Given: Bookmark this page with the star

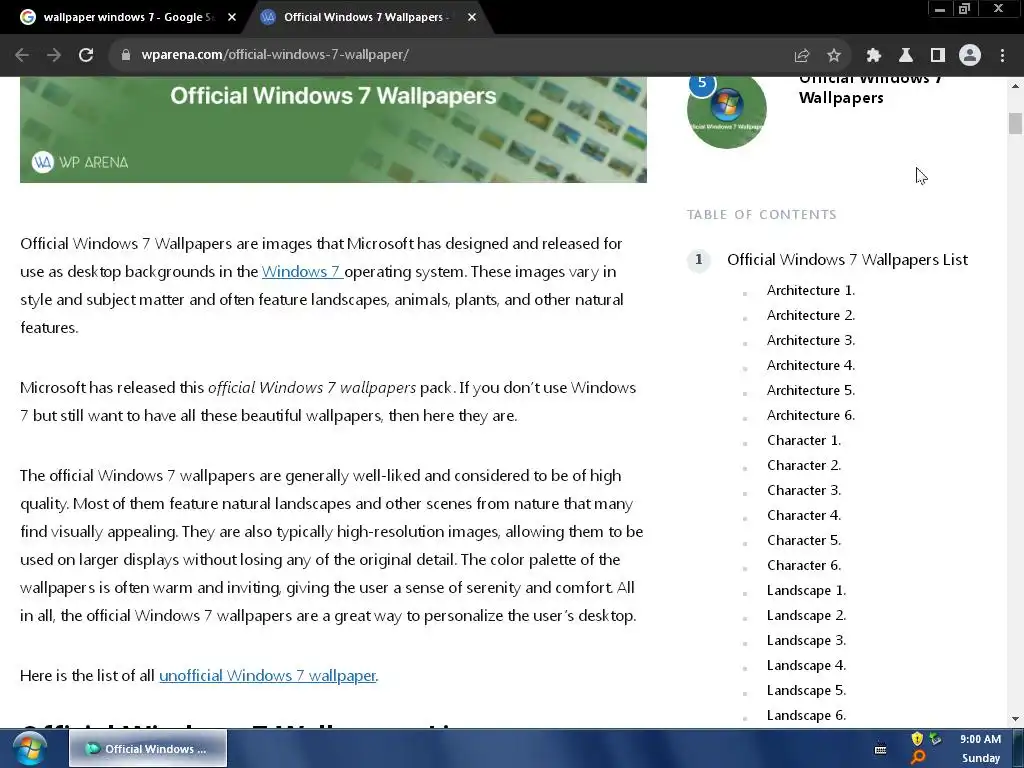Looking at the screenshot, I should [x=834, y=56].
